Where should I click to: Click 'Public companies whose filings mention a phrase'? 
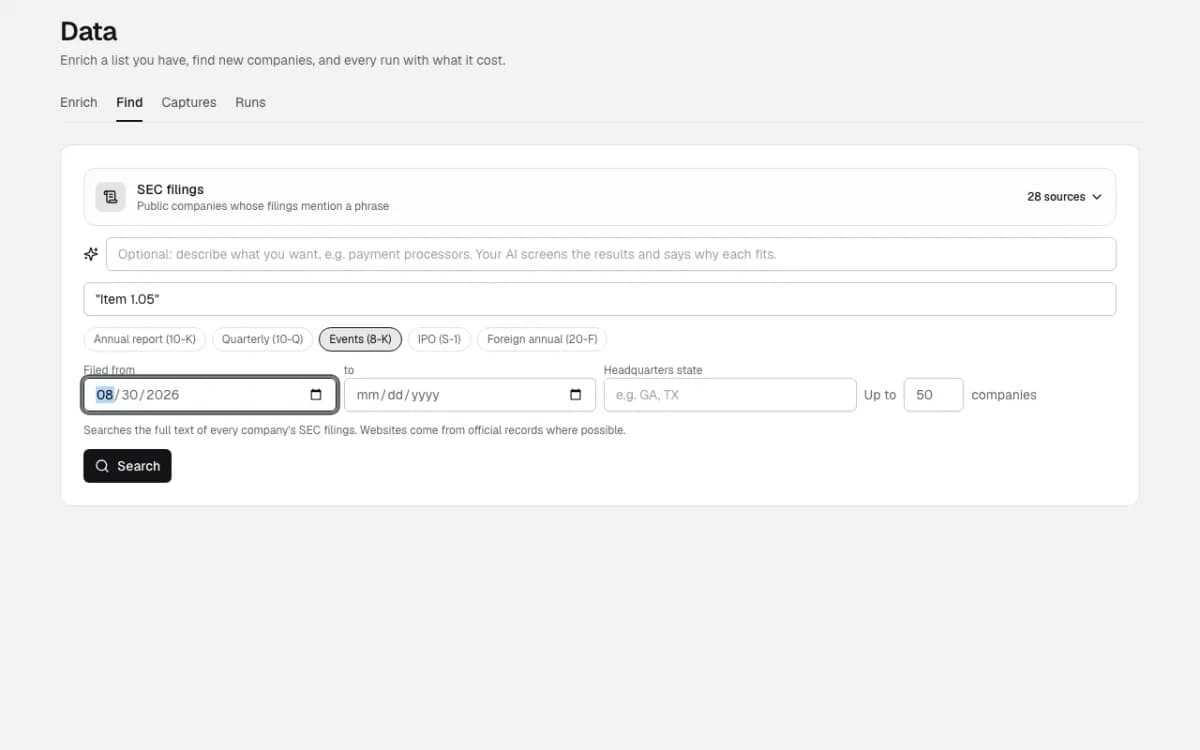pyautogui.click(x=263, y=206)
